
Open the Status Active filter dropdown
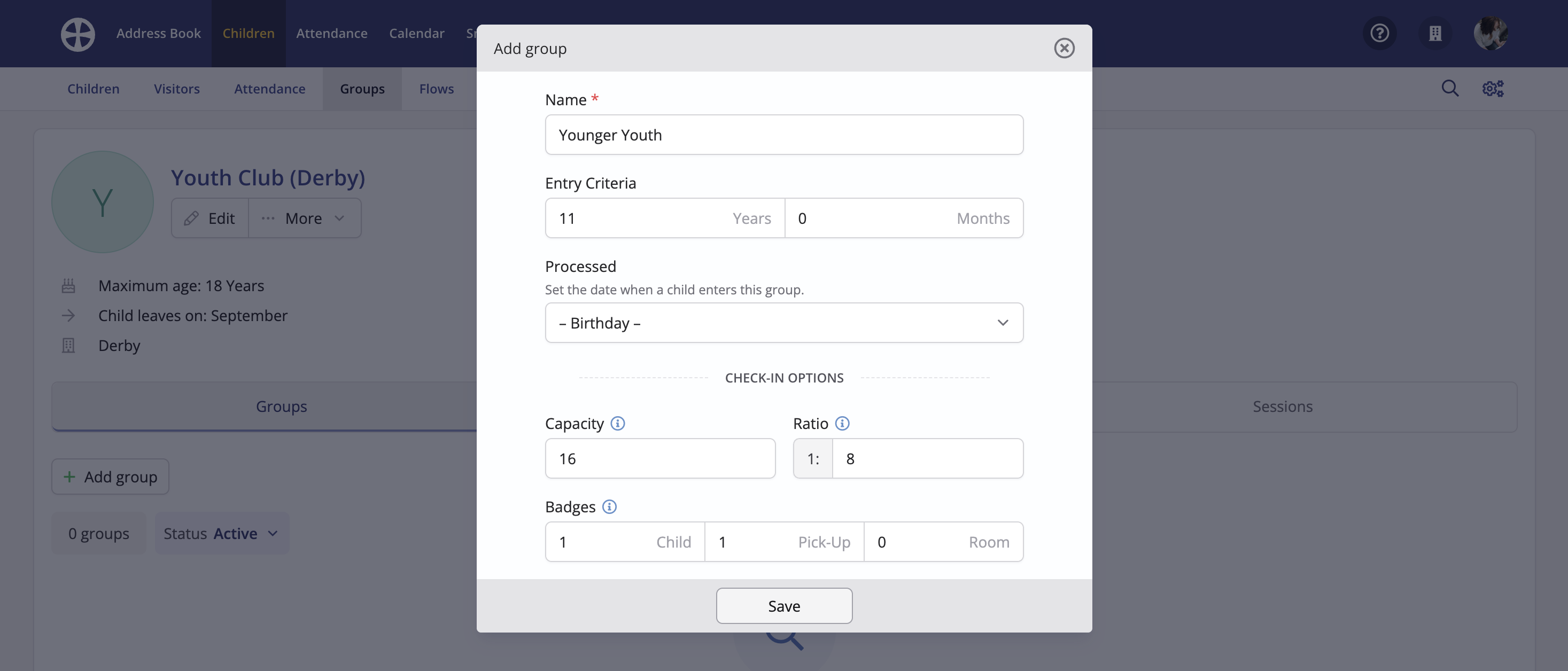[222, 534]
